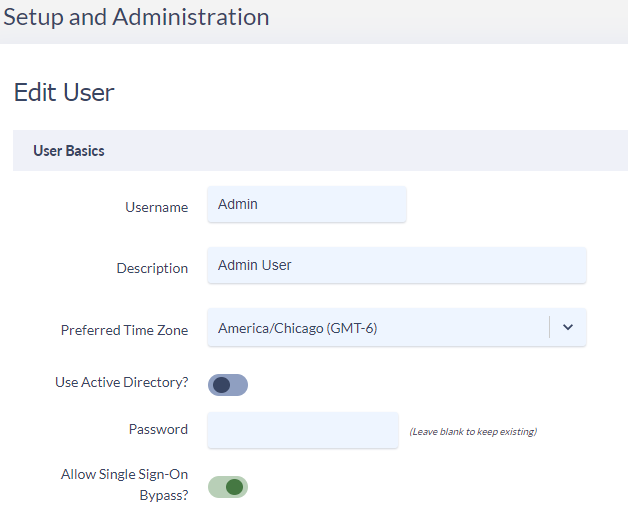Click the Description label
This screenshot has height=528, width=628.
(x=152, y=268)
